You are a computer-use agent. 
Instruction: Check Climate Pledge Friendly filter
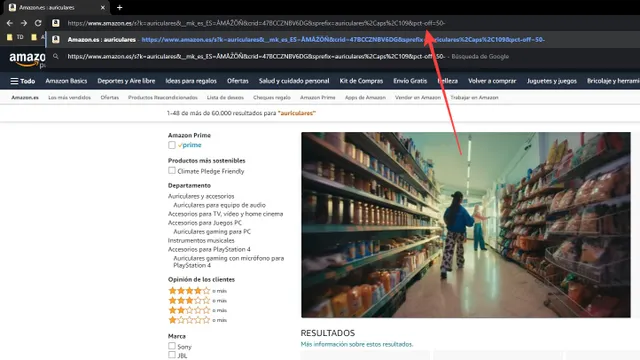(172, 171)
